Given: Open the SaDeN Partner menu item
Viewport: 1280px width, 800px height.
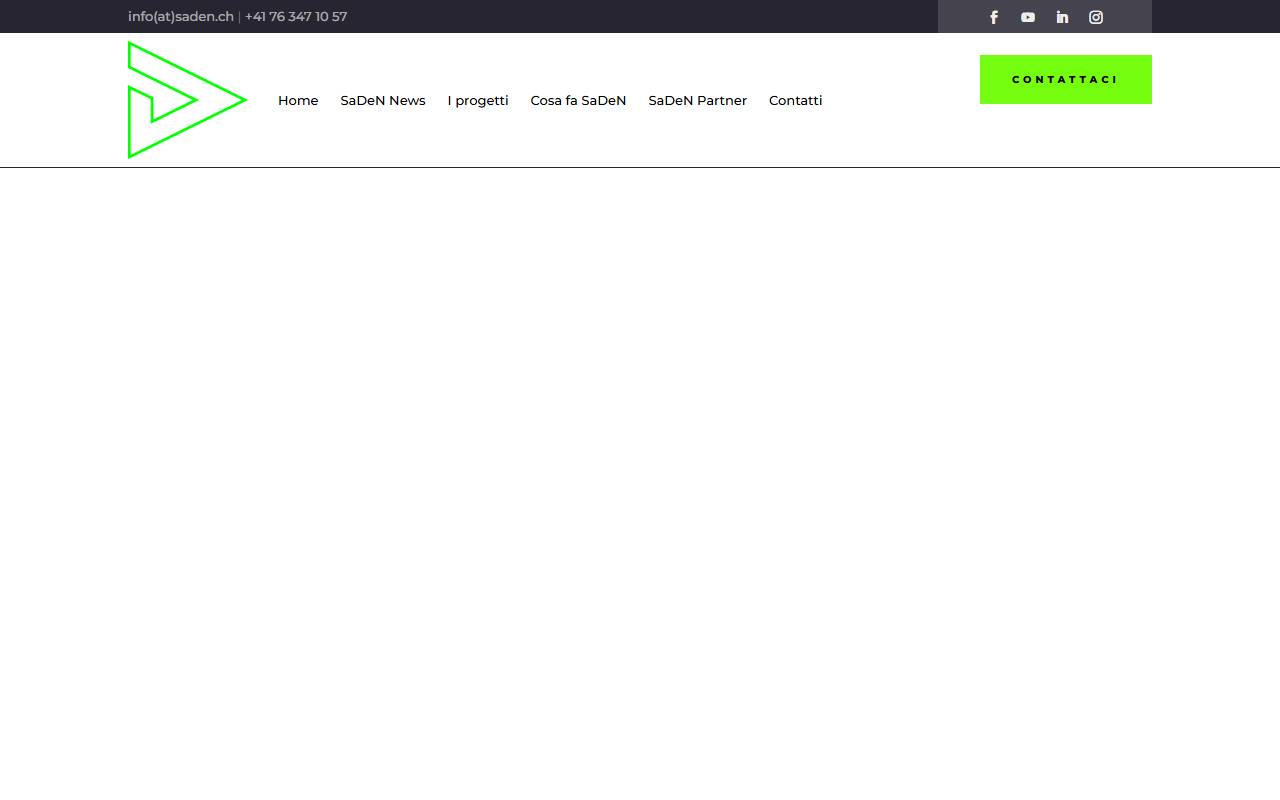Looking at the screenshot, I should pos(697,100).
